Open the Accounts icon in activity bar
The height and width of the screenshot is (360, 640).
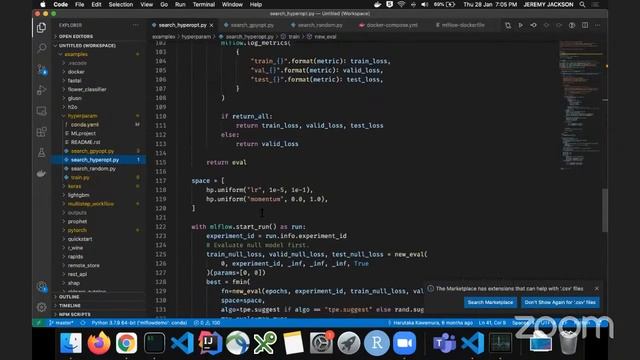pos(41,287)
